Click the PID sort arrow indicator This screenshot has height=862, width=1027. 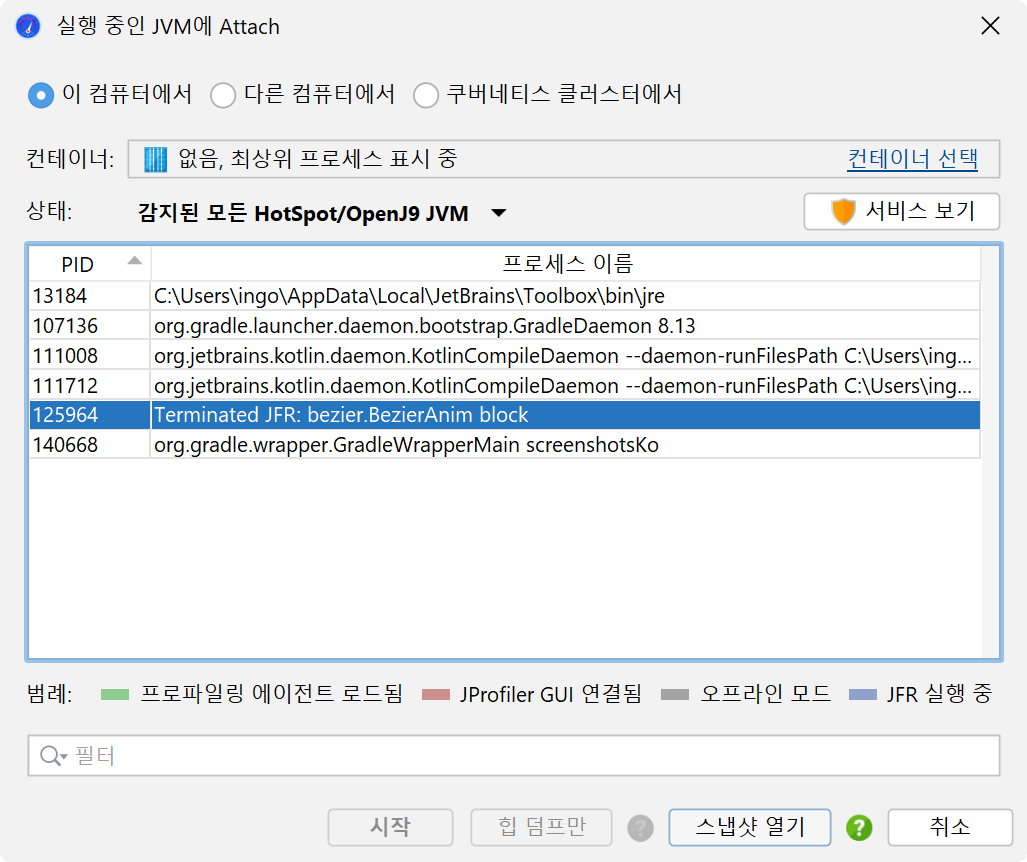134,261
